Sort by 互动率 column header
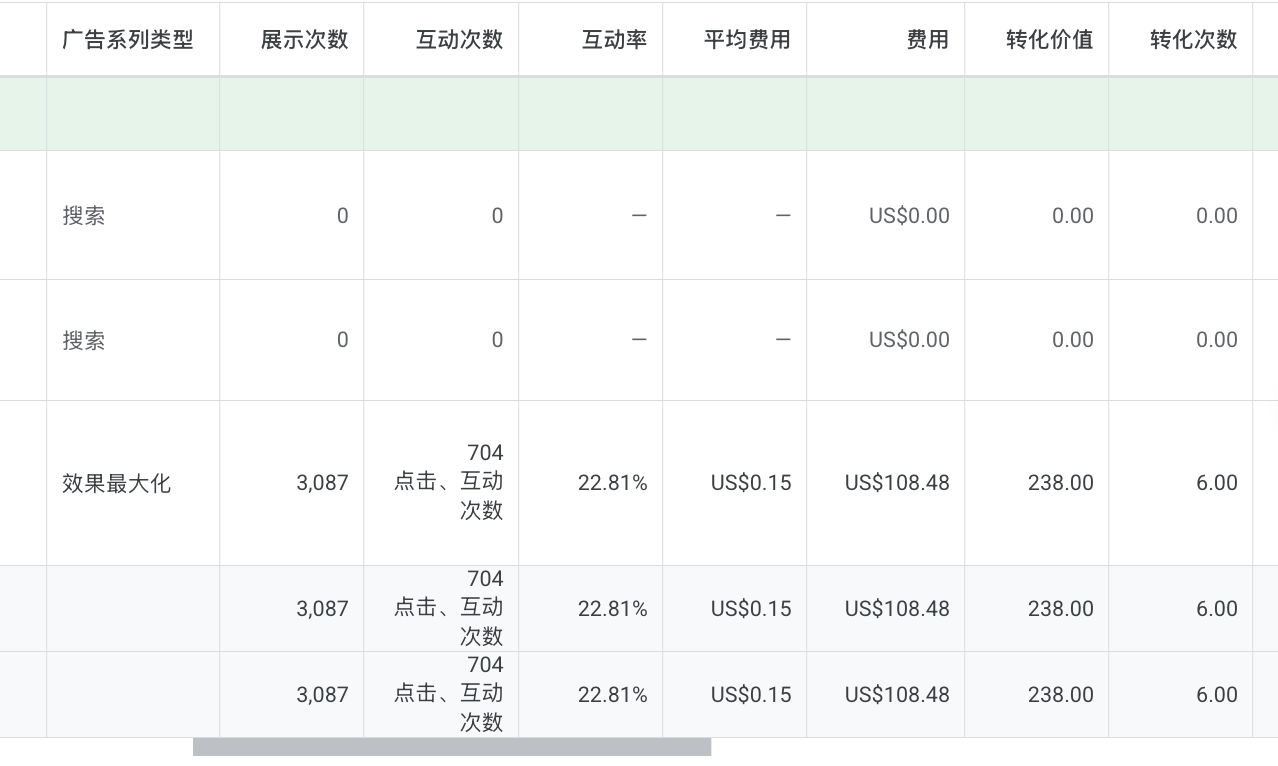 coord(614,40)
